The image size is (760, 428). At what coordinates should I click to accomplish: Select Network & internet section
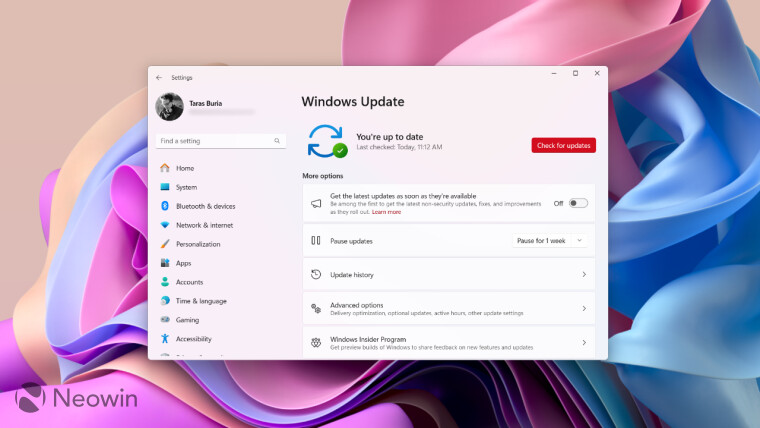pos(205,225)
